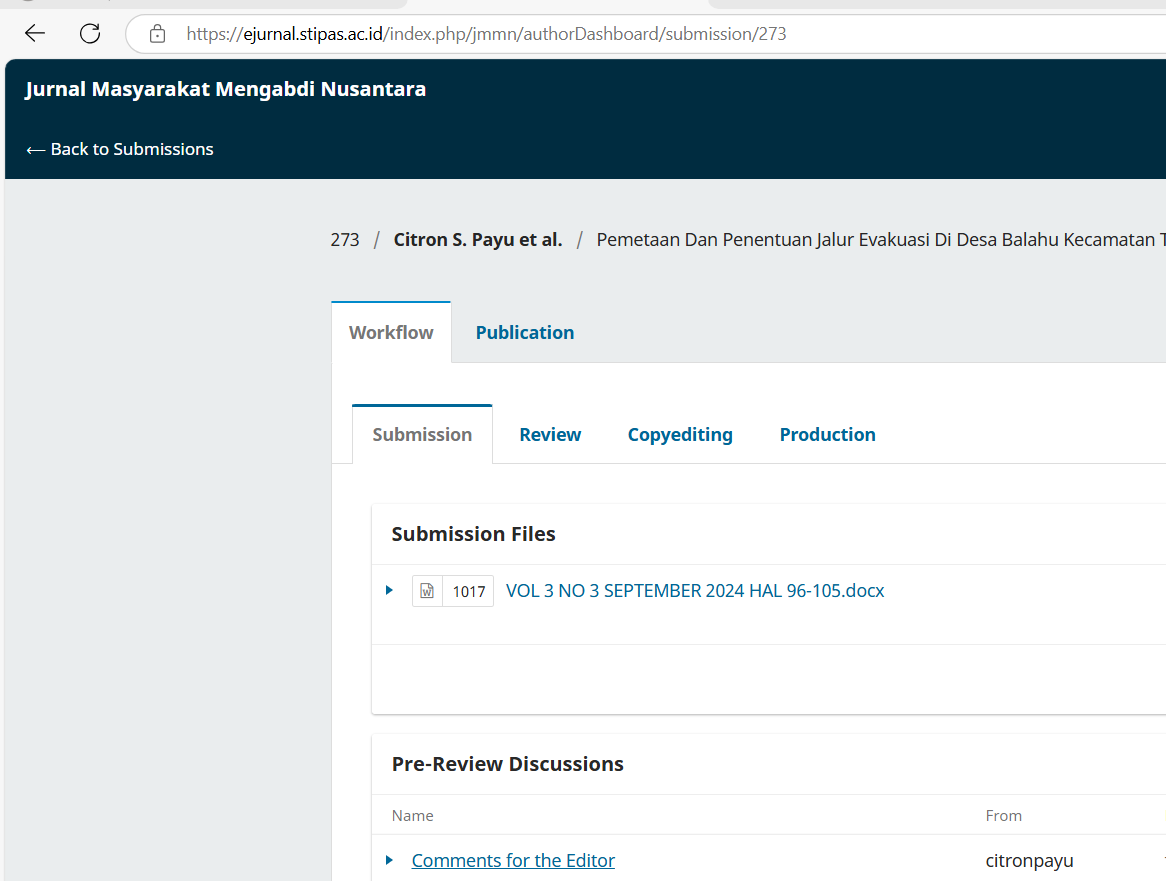The height and width of the screenshot is (881, 1166).
Task: Select the Submission stage tab
Action: coord(422,435)
